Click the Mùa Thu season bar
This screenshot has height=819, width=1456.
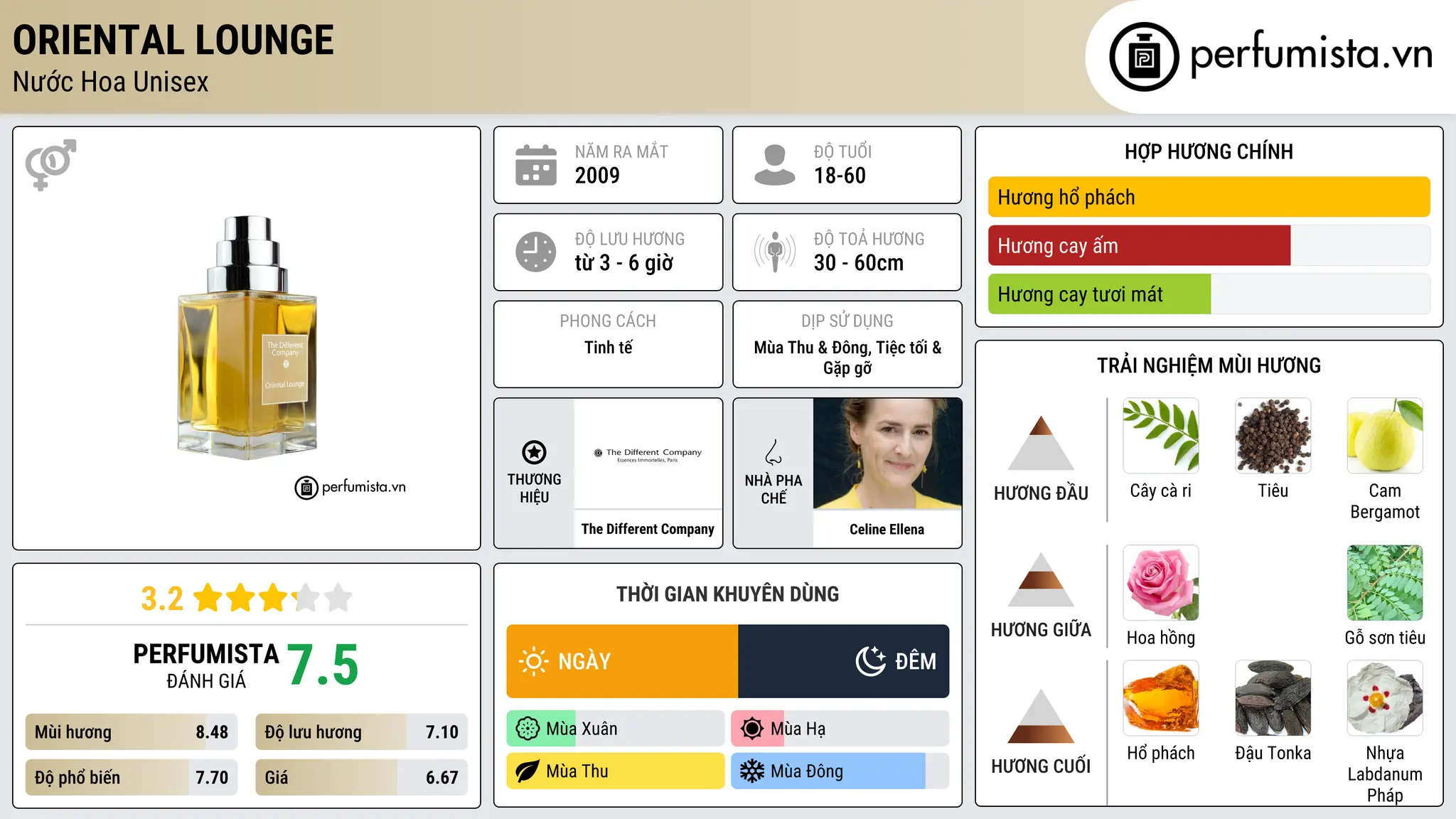tap(616, 771)
